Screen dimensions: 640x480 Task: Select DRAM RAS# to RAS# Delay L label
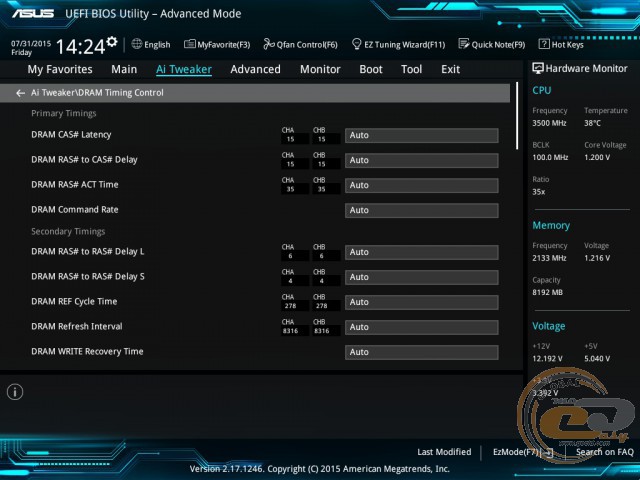(88, 251)
